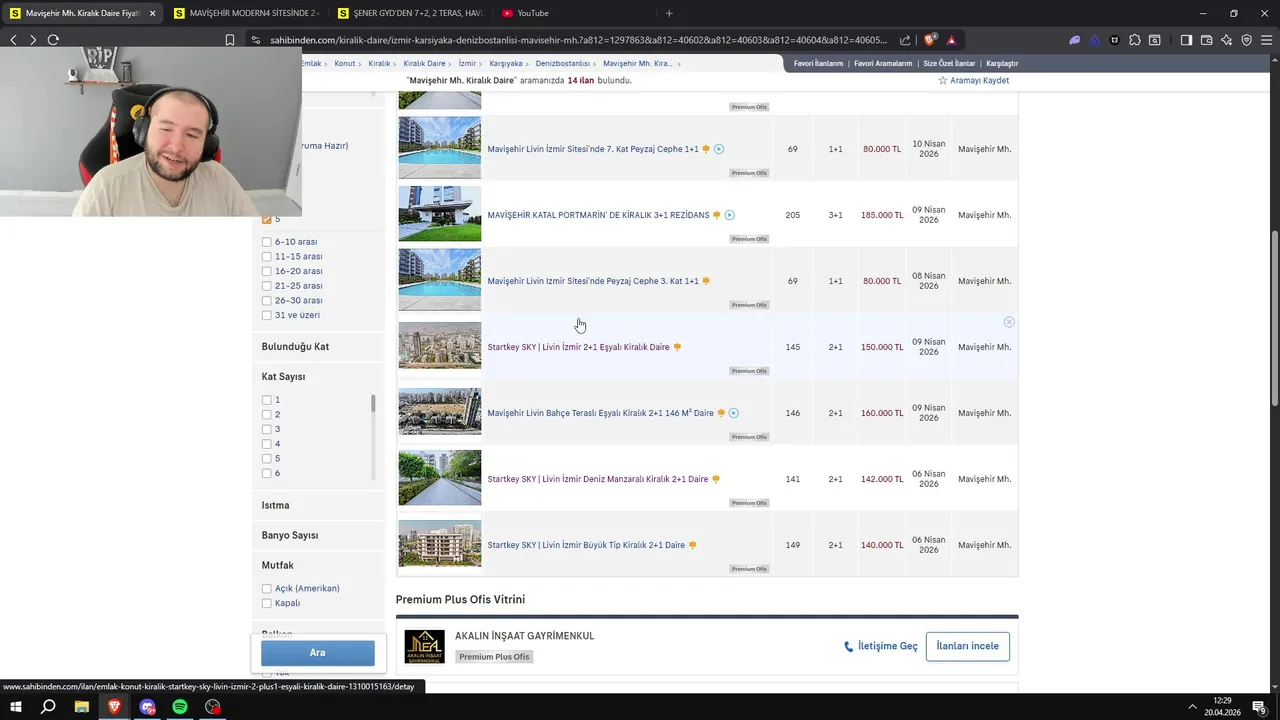Open Brave browser taskbar icon
Screen dimensions: 1280x720
pyautogui.click(x=114, y=707)
